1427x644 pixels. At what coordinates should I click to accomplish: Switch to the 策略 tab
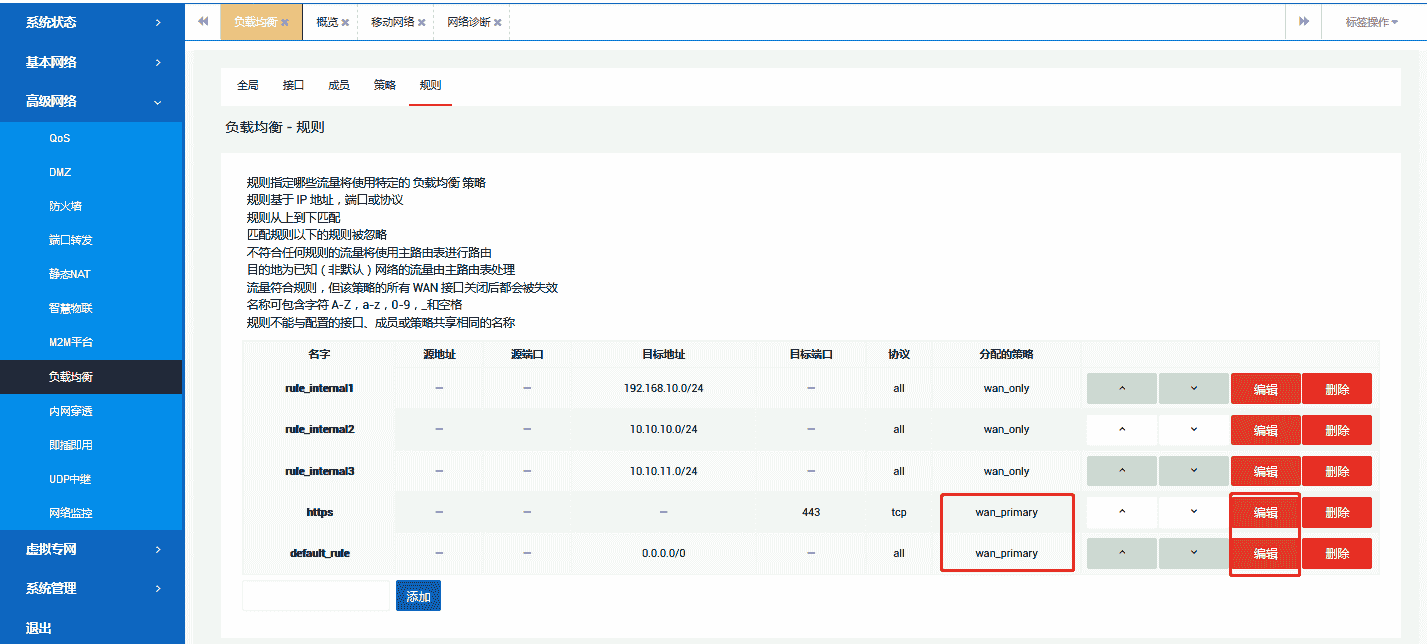385,85
